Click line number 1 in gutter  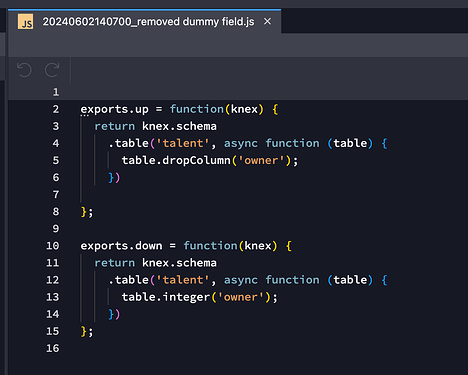56,92
